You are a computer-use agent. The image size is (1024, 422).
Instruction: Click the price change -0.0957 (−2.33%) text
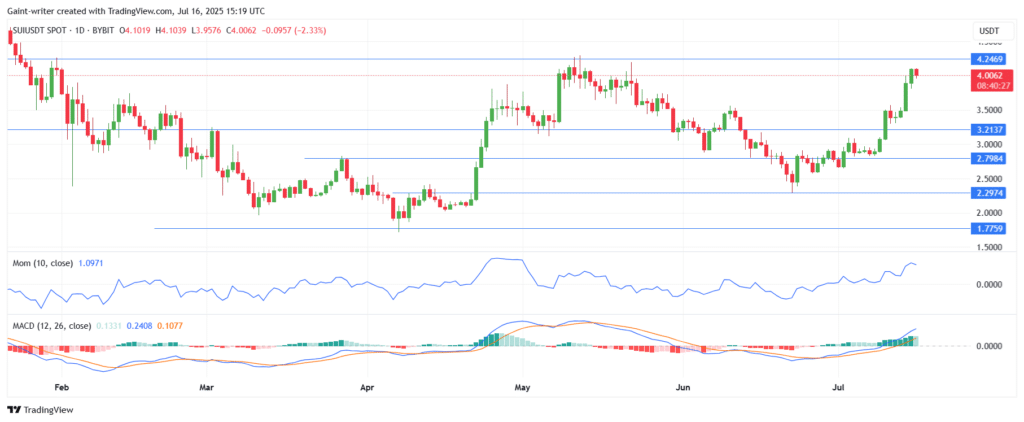point(296,31)
